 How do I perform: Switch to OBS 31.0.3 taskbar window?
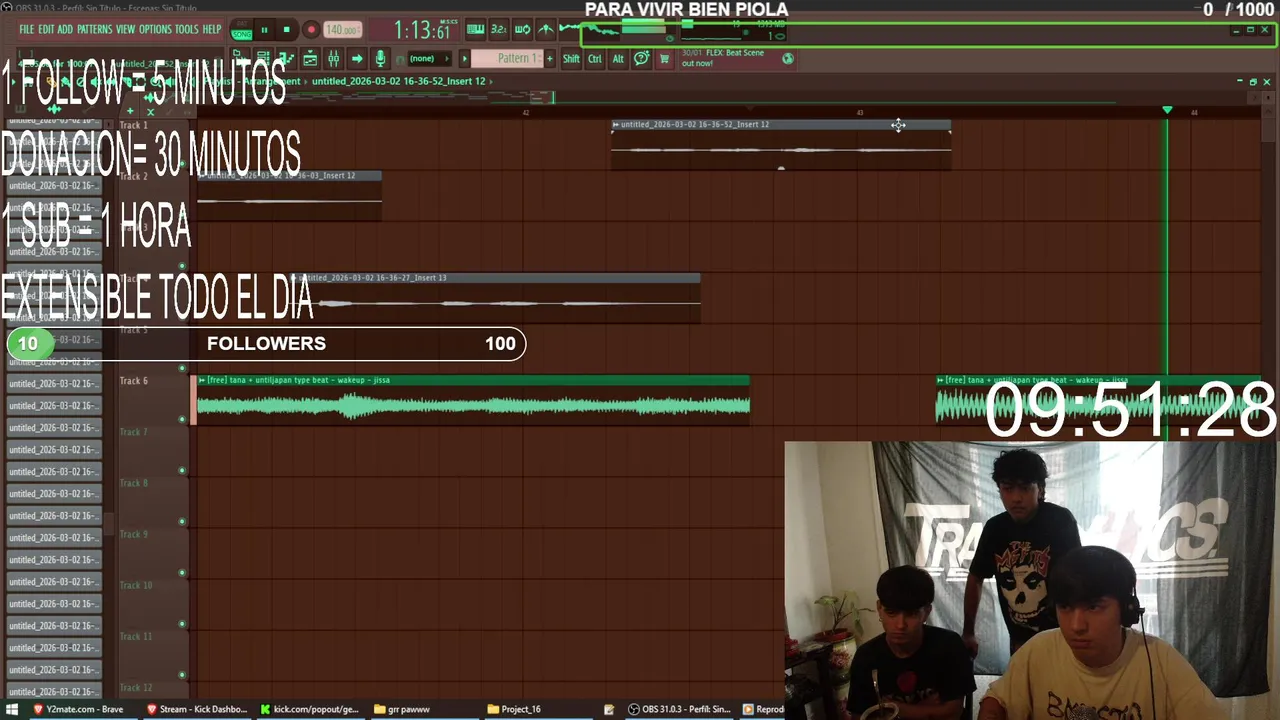tap(680, 709)
